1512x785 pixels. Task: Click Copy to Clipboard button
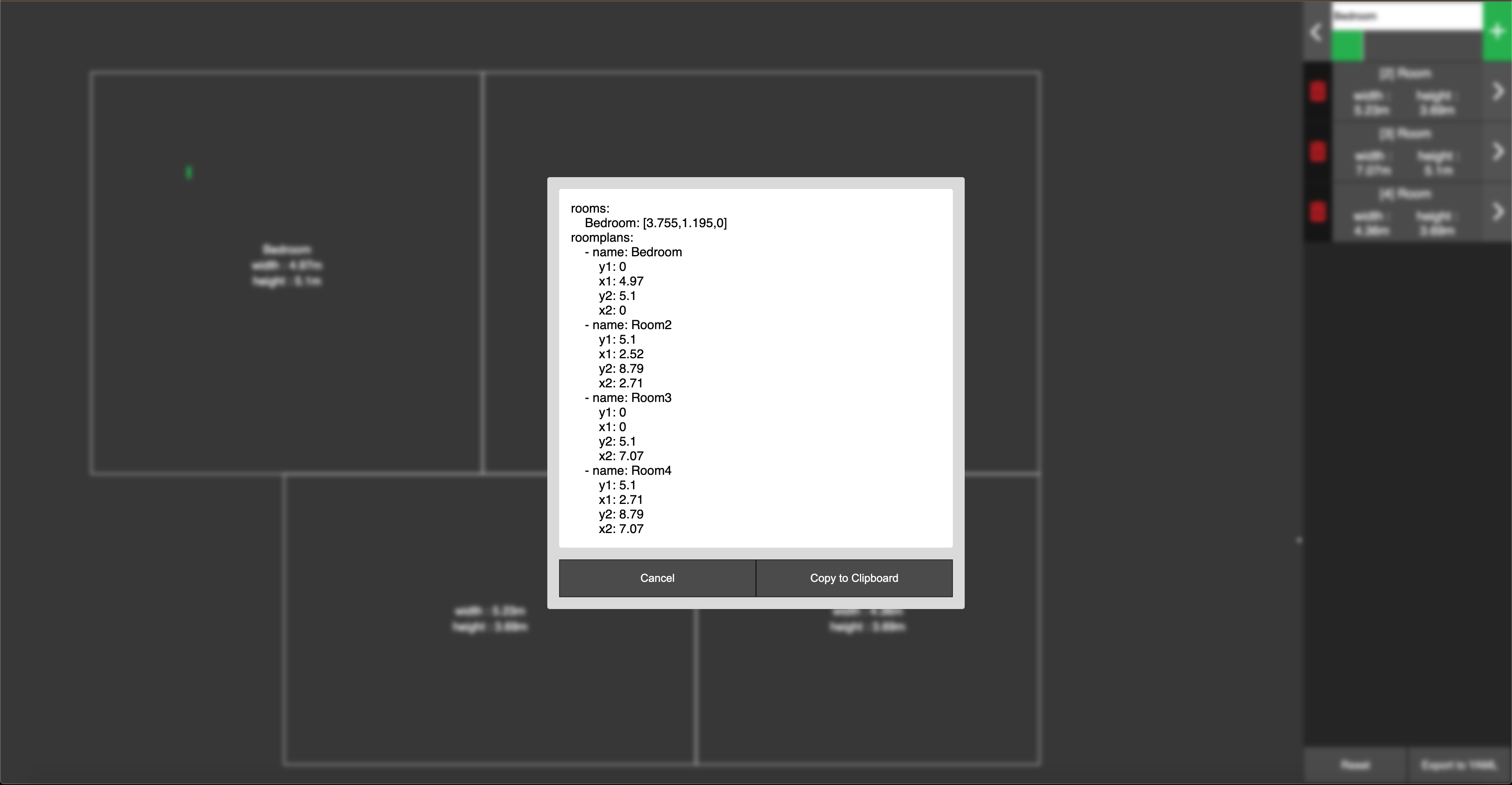tap(854, 578)
